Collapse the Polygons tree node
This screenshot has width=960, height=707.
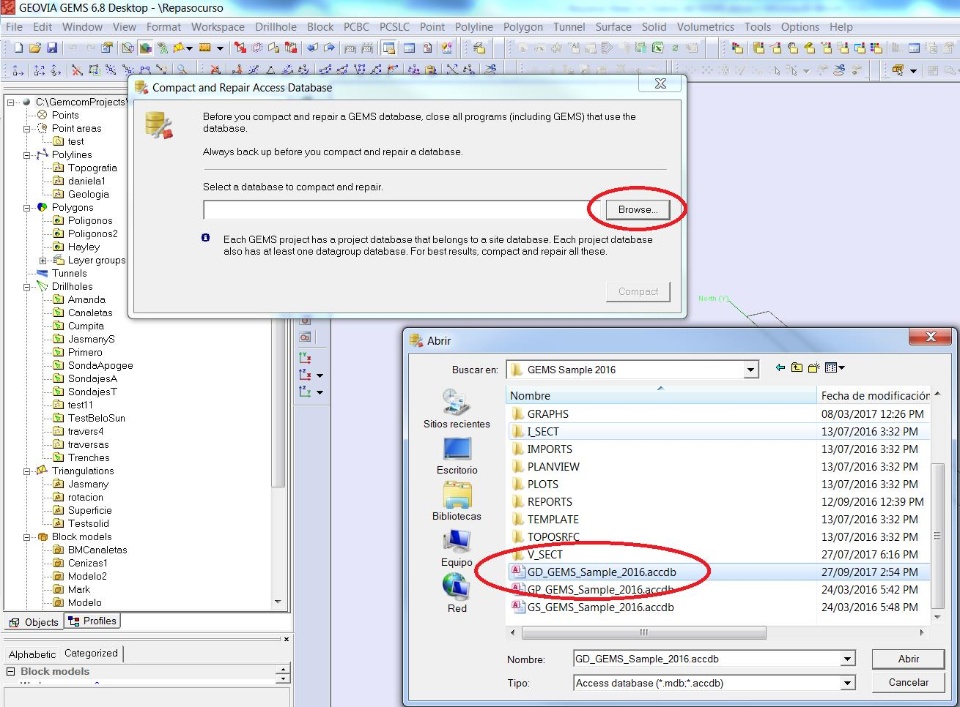click(27, 208)
